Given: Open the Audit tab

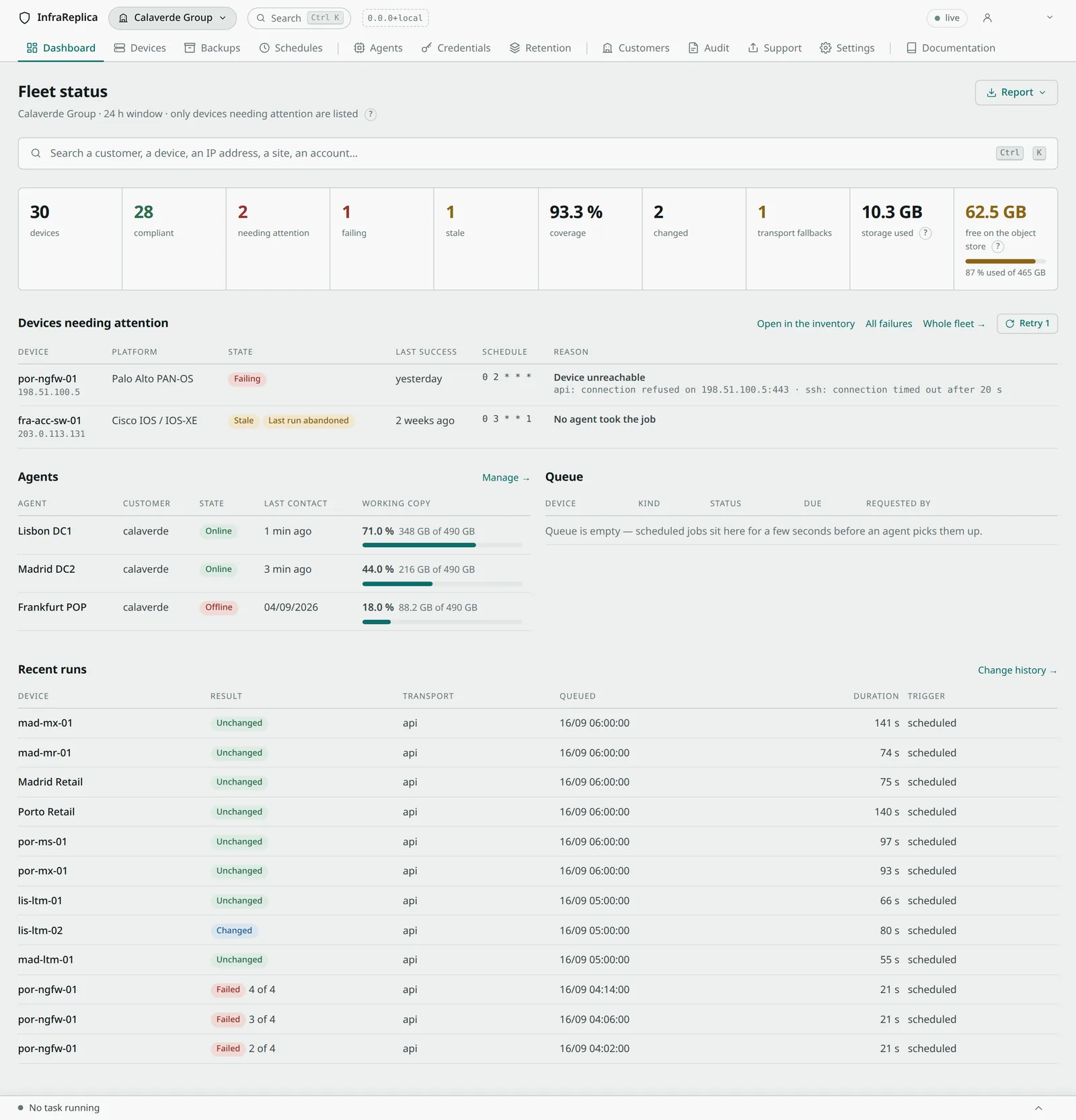Looking at the screenshot, I should (x=709, y=48).
